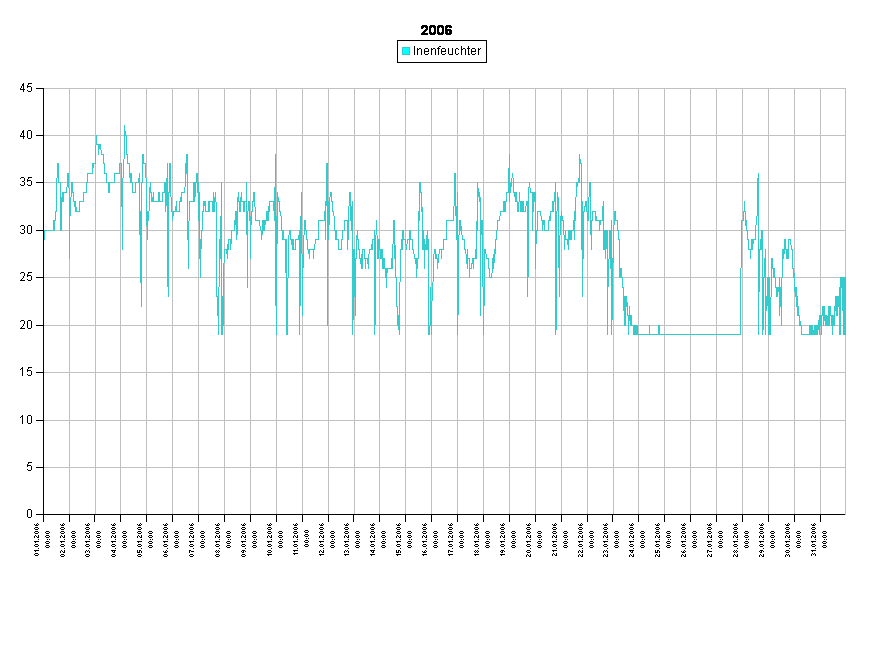Image resolution: width=874 pixels, height=645 pixels.
Task: Click the bottom-left origin corner of the plot
Action: click(44, 514)
